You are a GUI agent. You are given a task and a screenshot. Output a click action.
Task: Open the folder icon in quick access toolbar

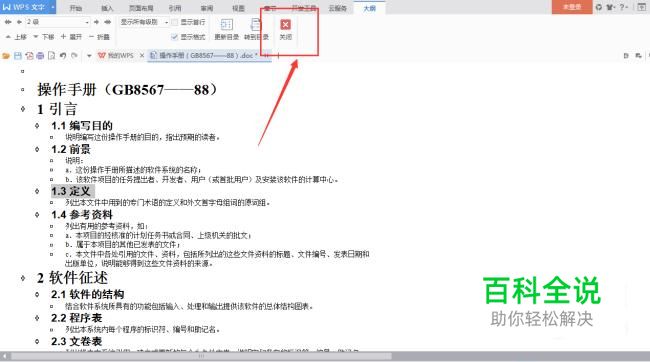(x=6, y=56)
